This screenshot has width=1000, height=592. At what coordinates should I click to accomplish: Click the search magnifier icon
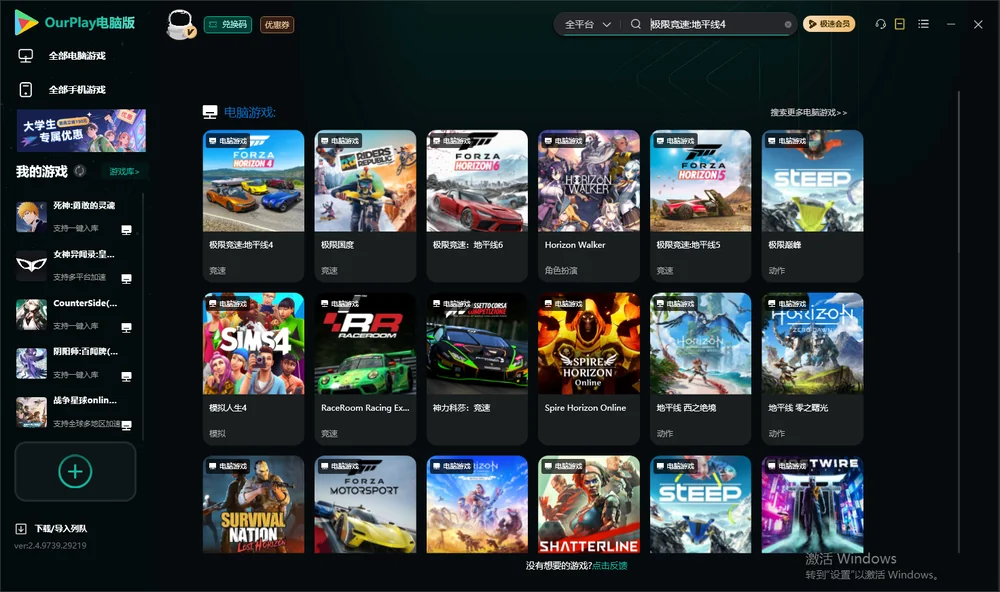pyautogui.click(x=636, y=24)
